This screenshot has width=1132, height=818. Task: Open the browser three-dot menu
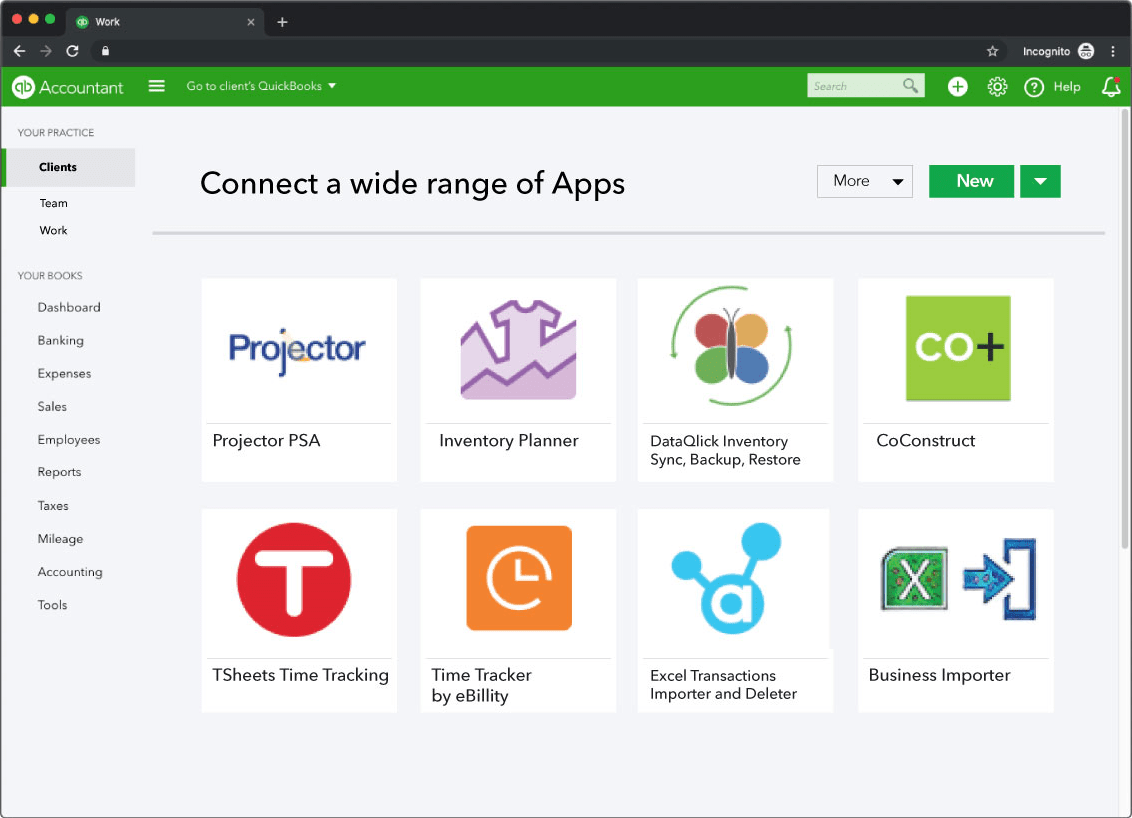pyautogui.click(x=1113, y=51)
